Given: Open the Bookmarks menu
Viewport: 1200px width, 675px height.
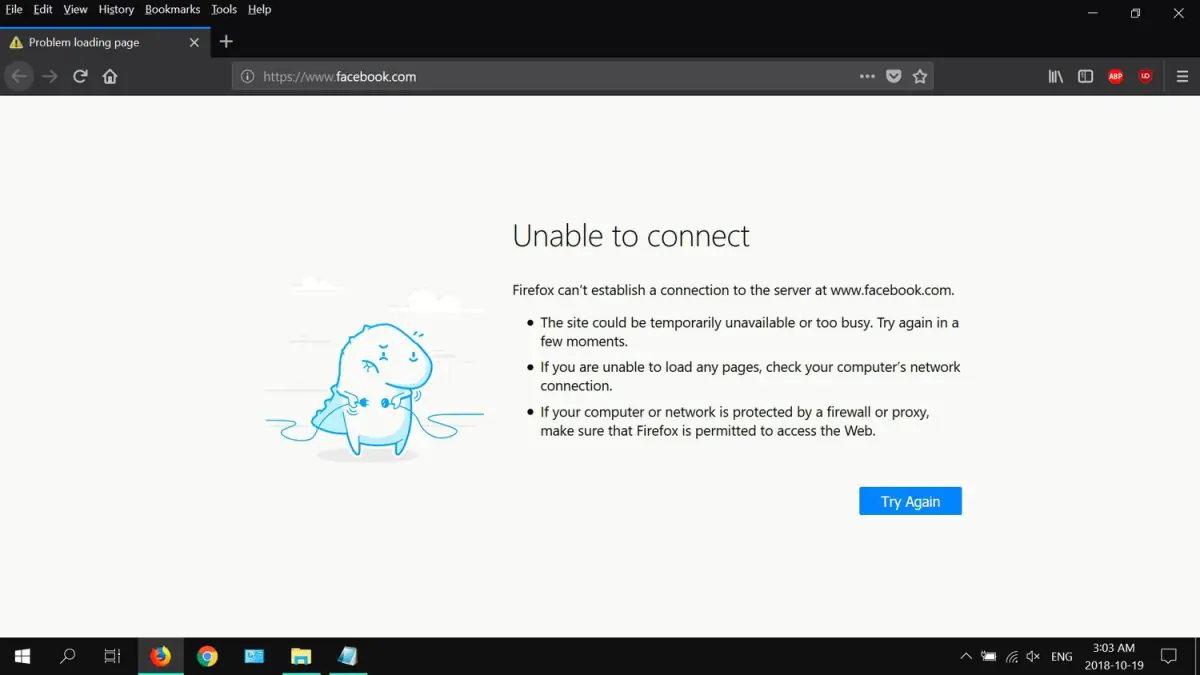Looking at the screenshot, I should [172, 9].
